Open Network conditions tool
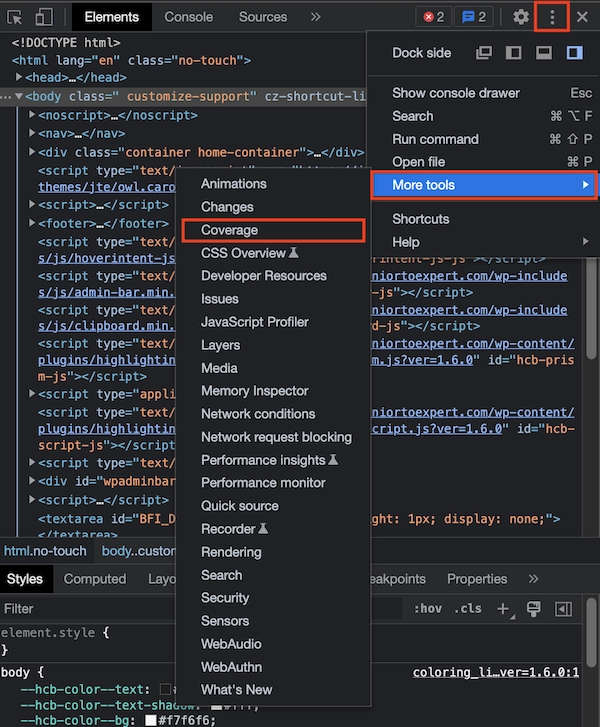This screenshot has height=727, width=600. [273, 414]
